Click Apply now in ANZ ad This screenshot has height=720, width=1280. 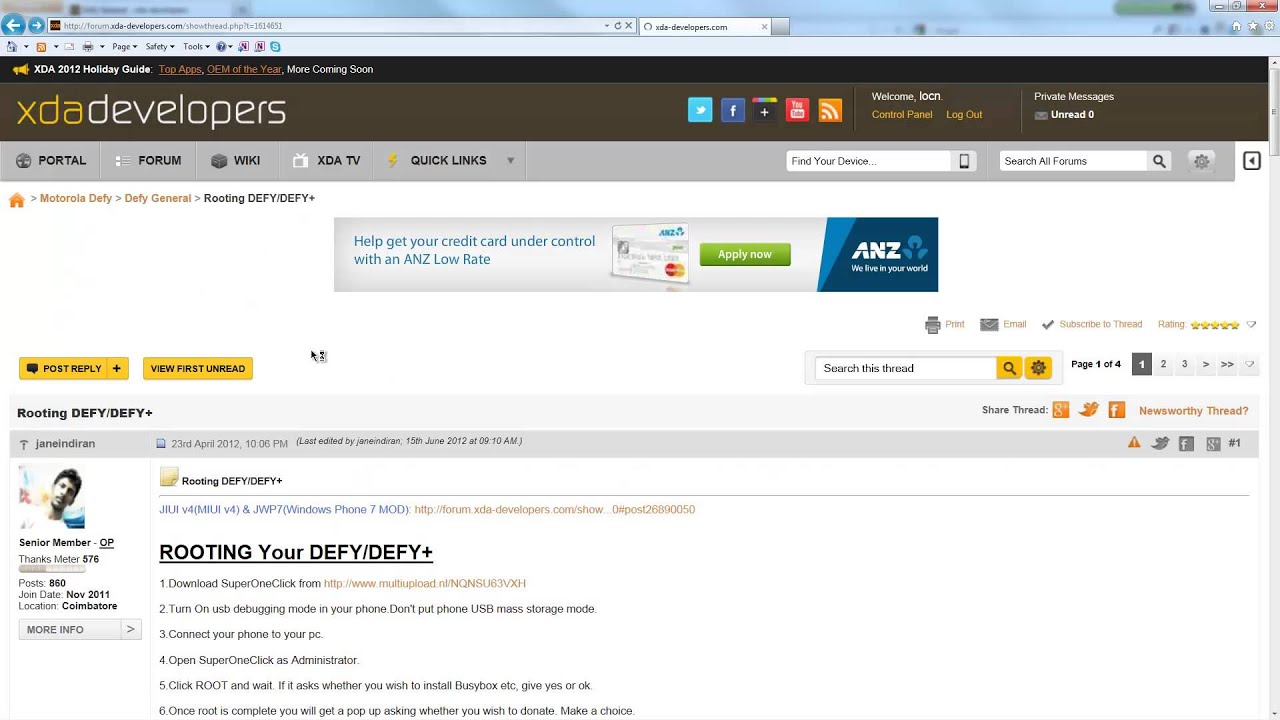(745, 255)
